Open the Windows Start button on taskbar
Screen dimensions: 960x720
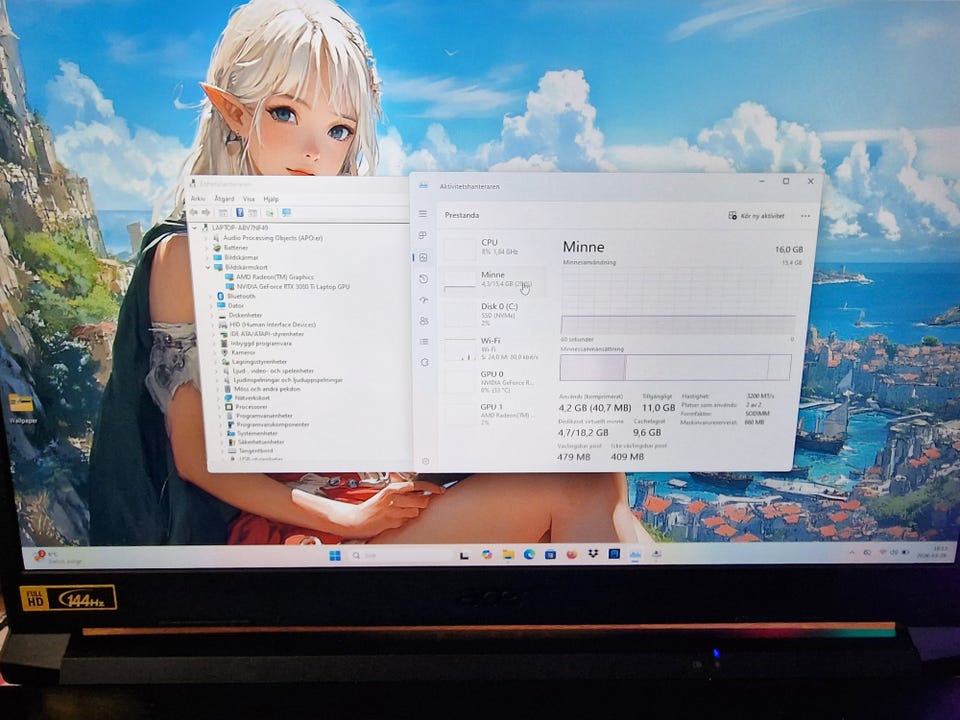(x=335, y=555)
